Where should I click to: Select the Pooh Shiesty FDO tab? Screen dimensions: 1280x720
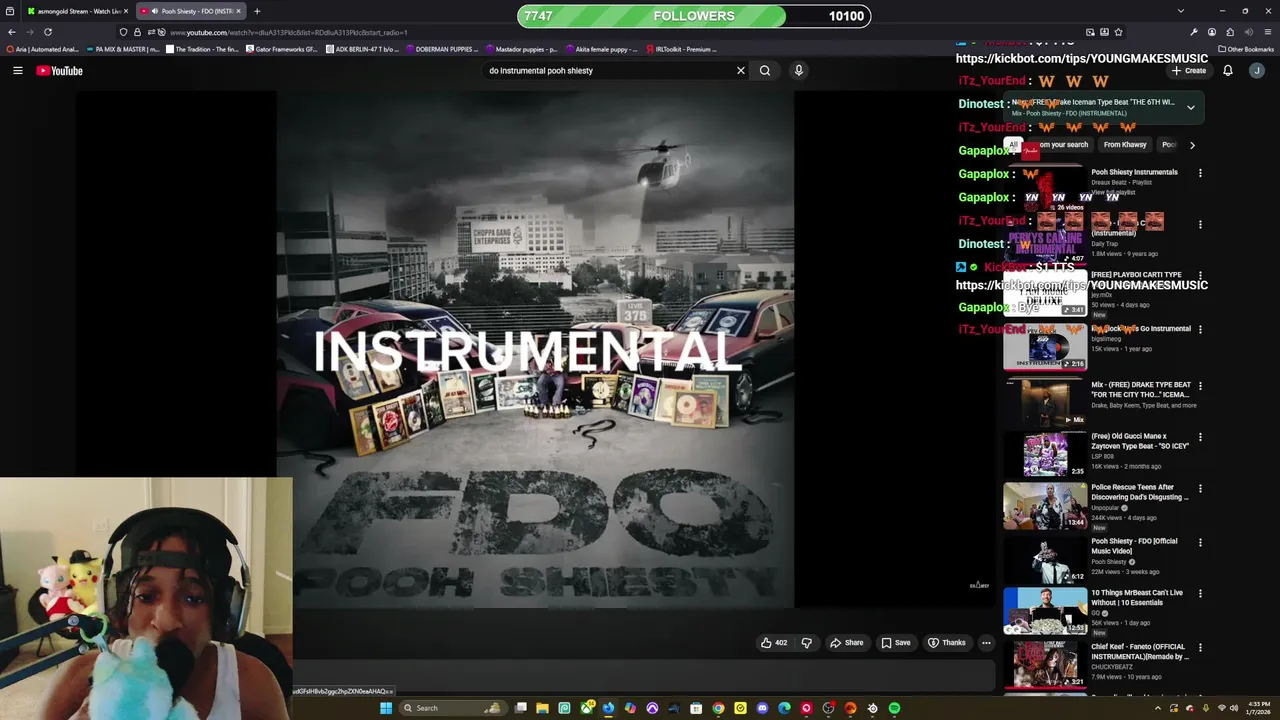(190, 11)
